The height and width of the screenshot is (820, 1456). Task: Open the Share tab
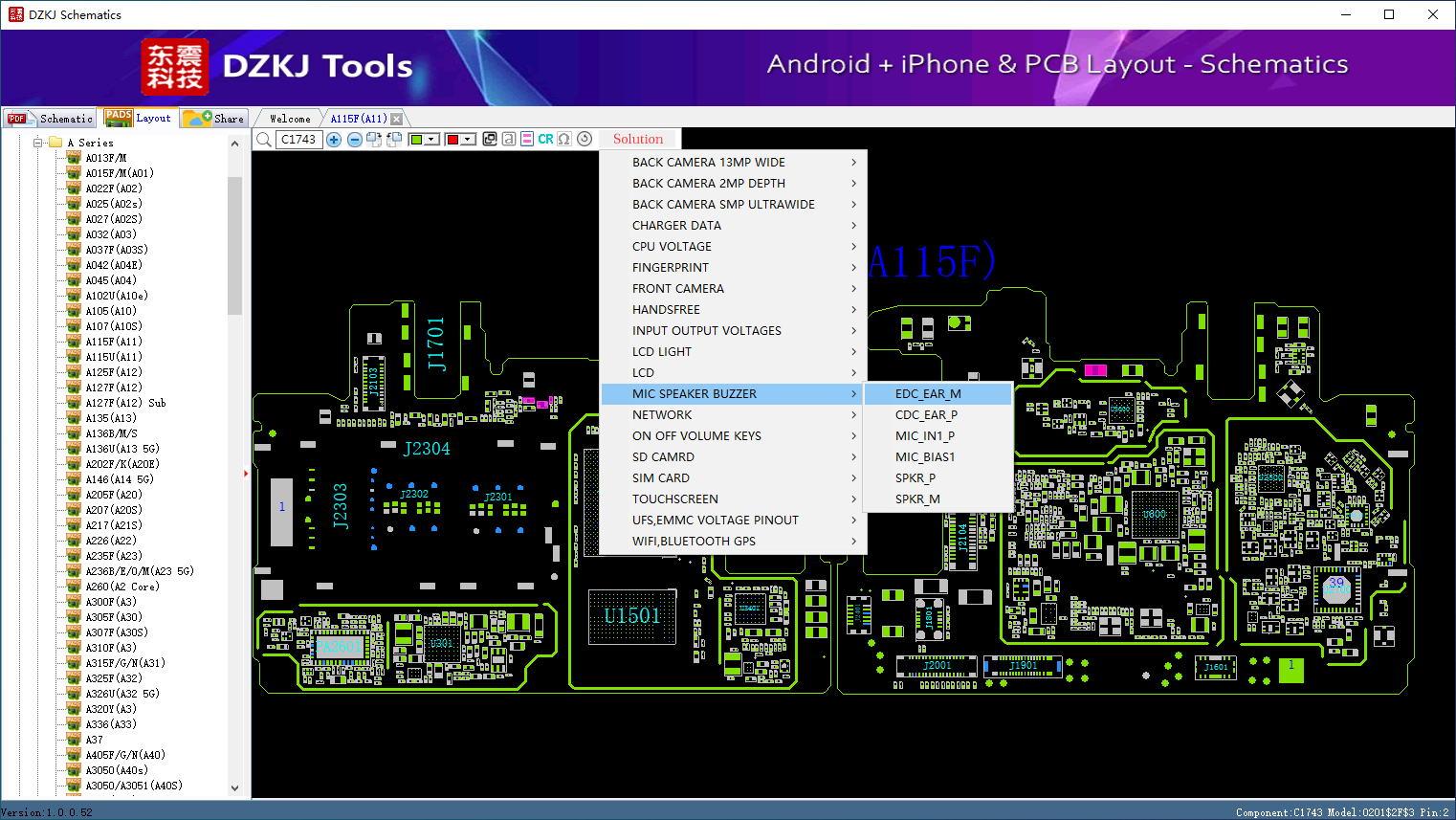pyautogui.click(x=214, y=119)
